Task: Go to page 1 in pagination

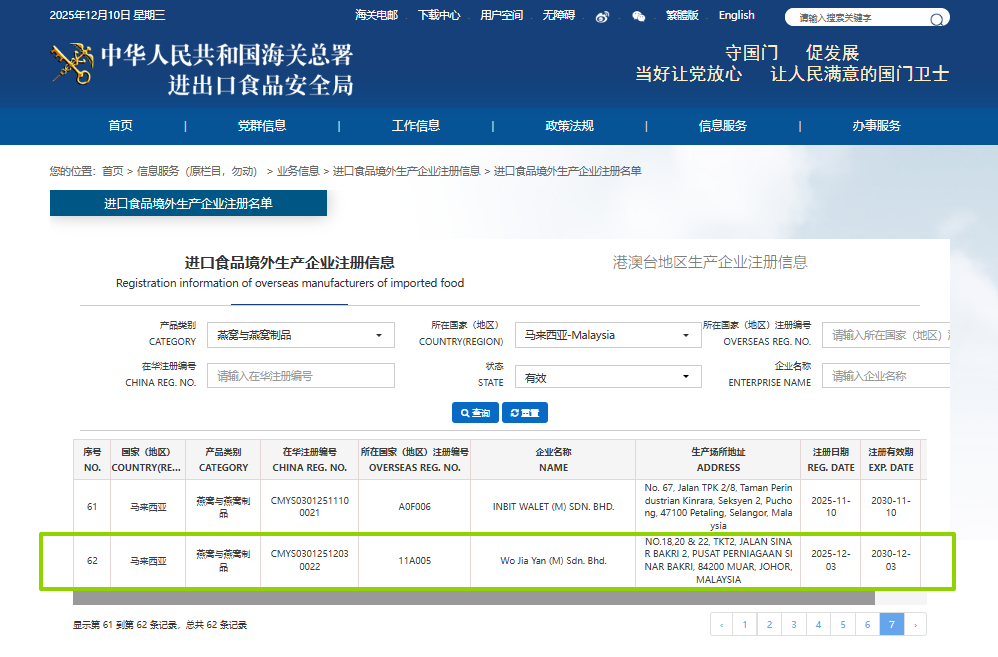Action: coord(745,625)
